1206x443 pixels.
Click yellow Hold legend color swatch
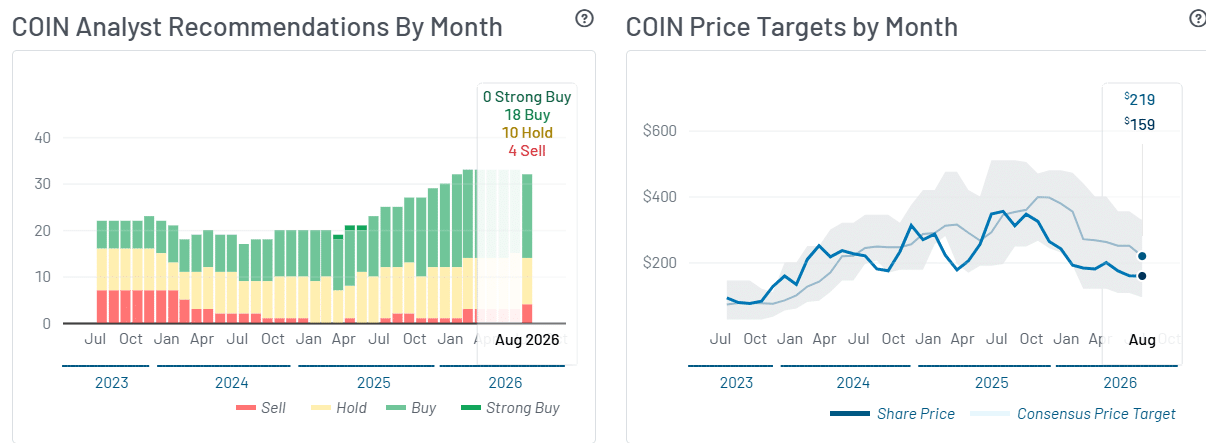320,409
